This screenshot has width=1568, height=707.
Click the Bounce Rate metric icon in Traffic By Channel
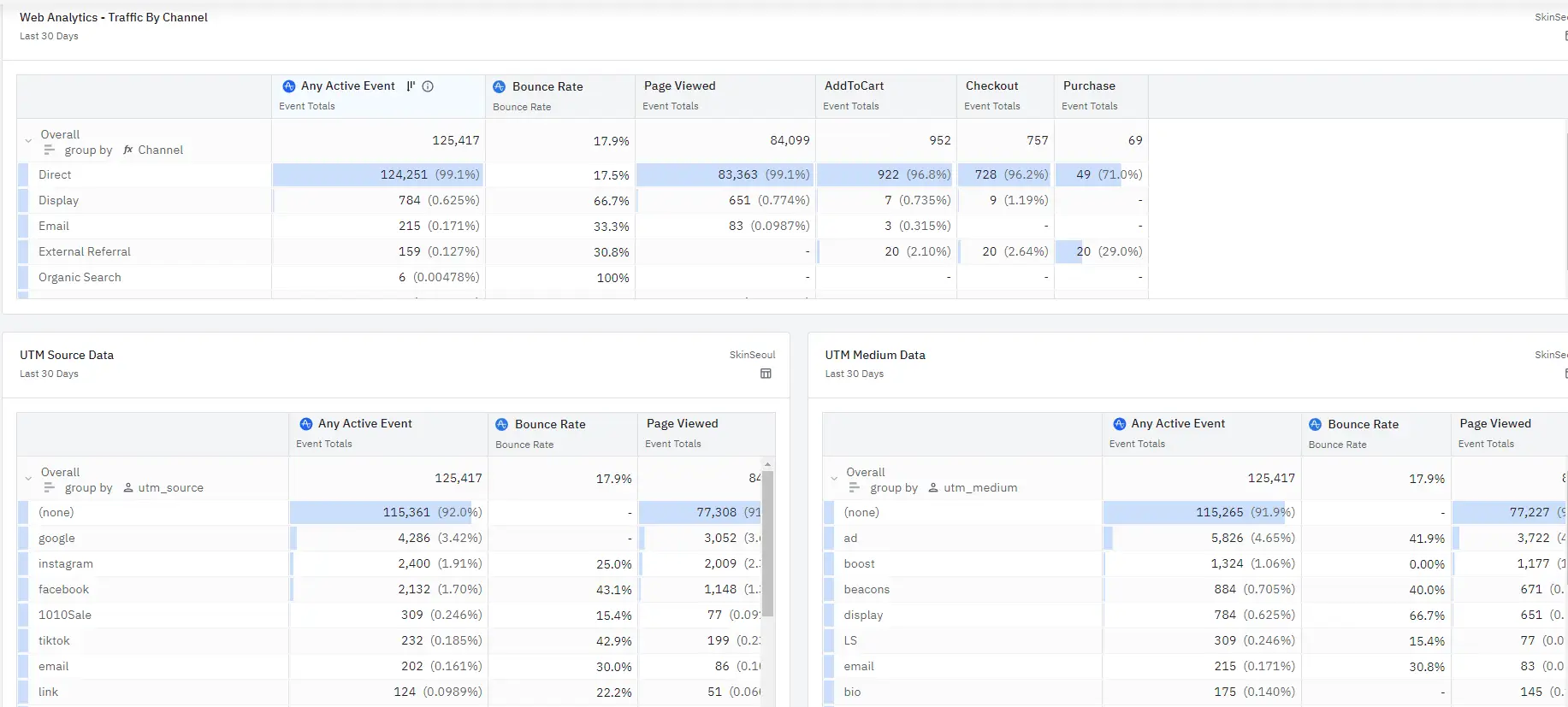coord(500,86)
